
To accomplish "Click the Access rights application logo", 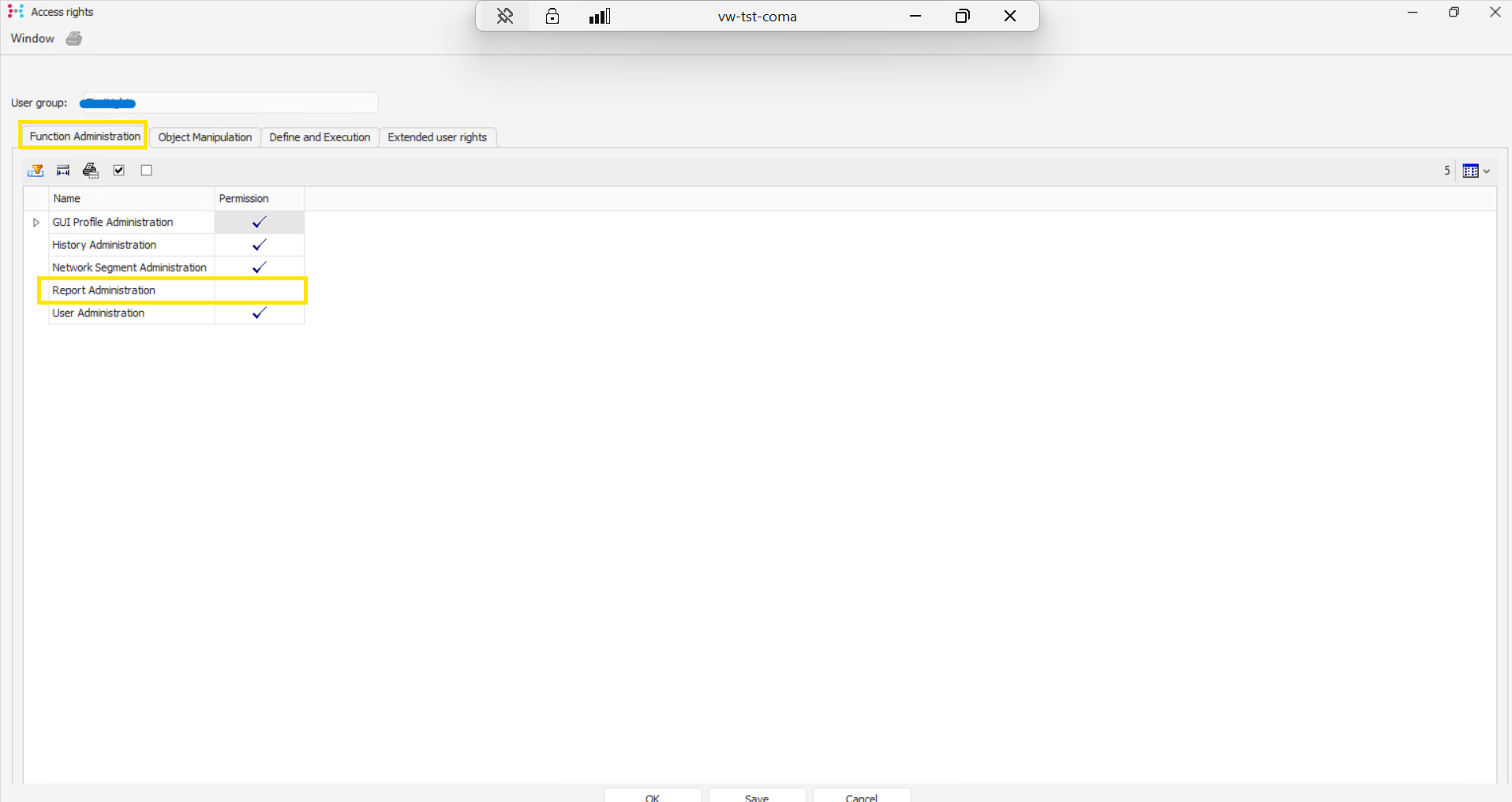I will click(15, 11).
